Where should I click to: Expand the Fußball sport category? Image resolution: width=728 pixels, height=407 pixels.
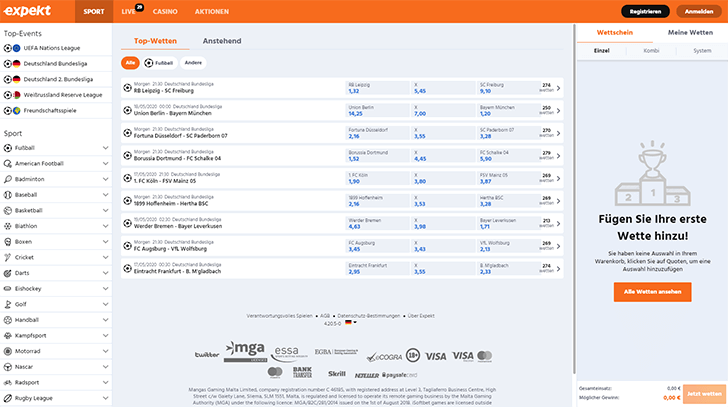tap(105, 148)
